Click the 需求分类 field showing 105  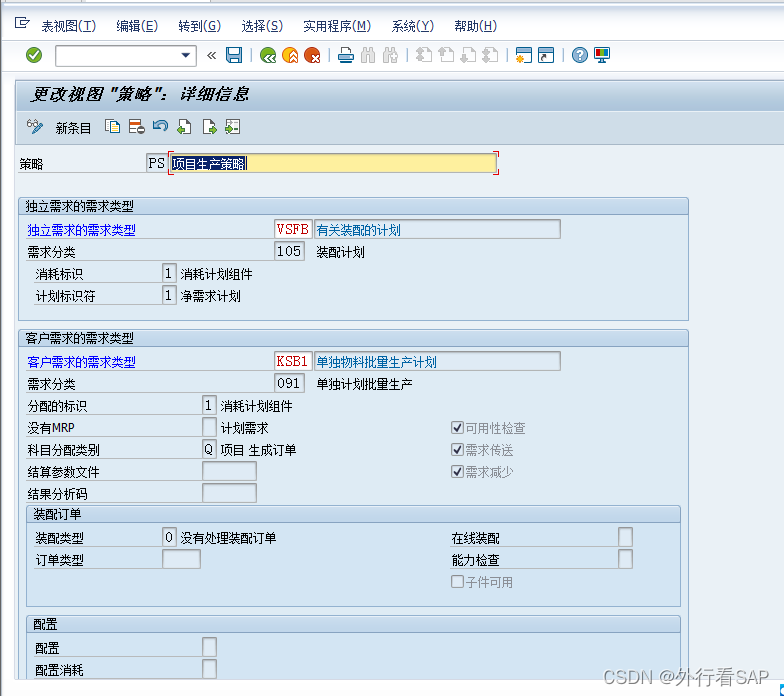tap(290, 251)
